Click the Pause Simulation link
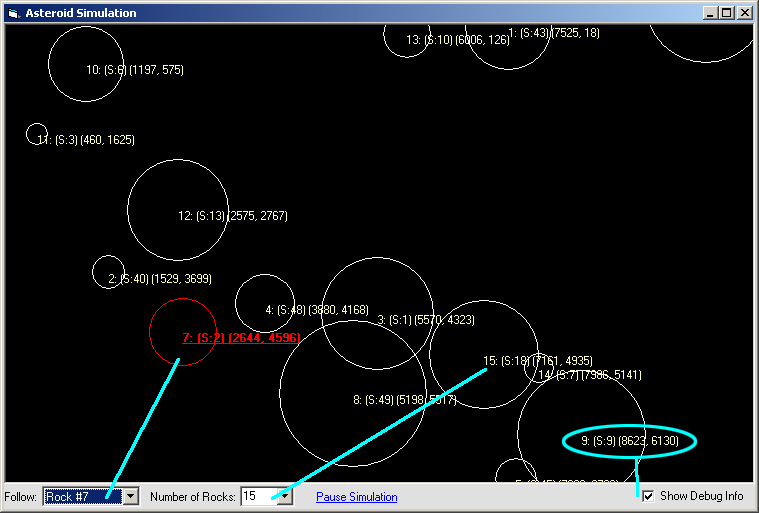The height and width of the screenshot is (513, 759). pyautogui.click(x=356, y=497)
